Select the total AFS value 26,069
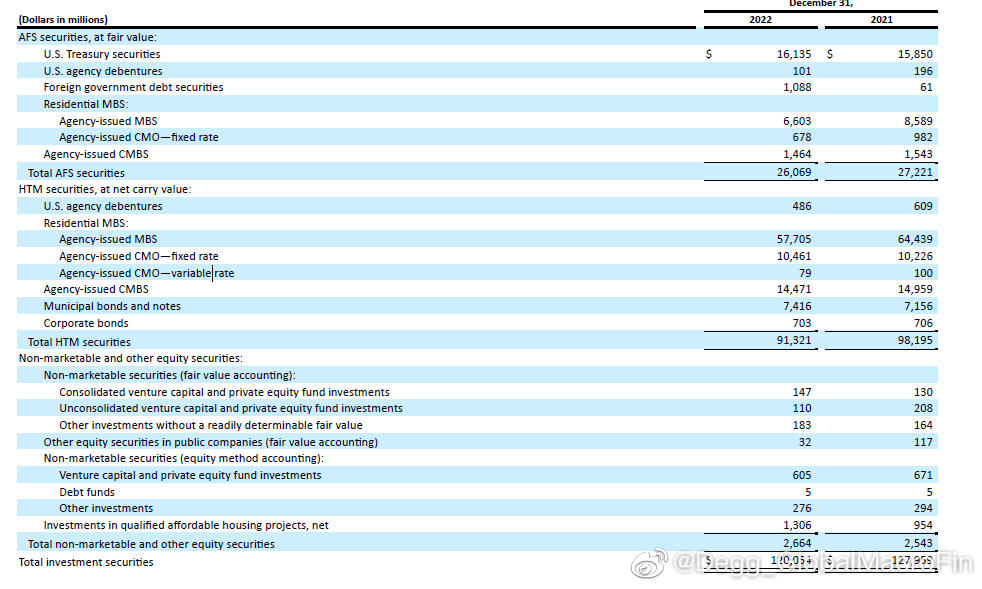 point(793,172)
